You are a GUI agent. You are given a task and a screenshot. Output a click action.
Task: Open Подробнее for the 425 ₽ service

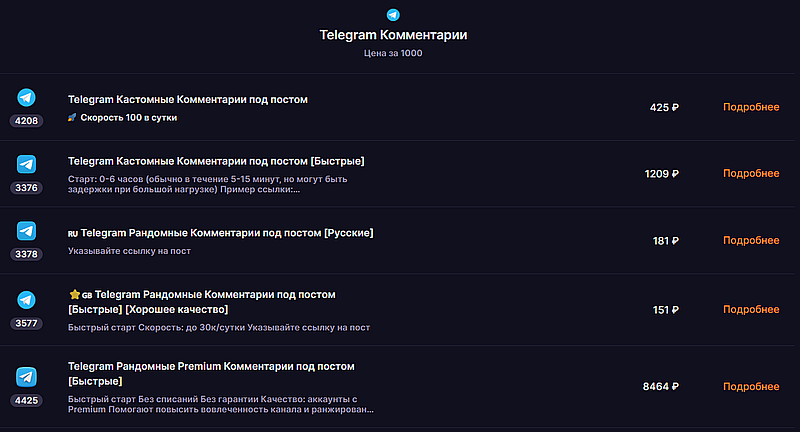(751, 107)
